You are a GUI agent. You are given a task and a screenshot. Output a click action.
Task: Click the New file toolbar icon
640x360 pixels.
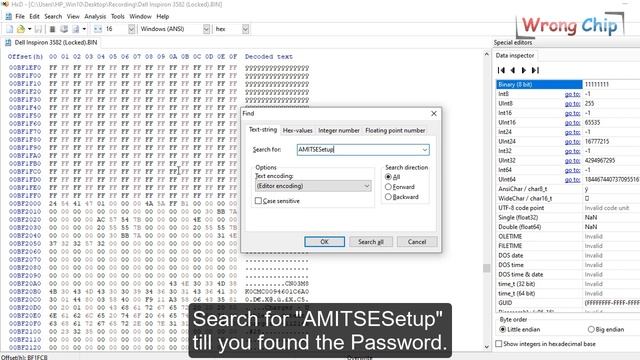(9, 29)
